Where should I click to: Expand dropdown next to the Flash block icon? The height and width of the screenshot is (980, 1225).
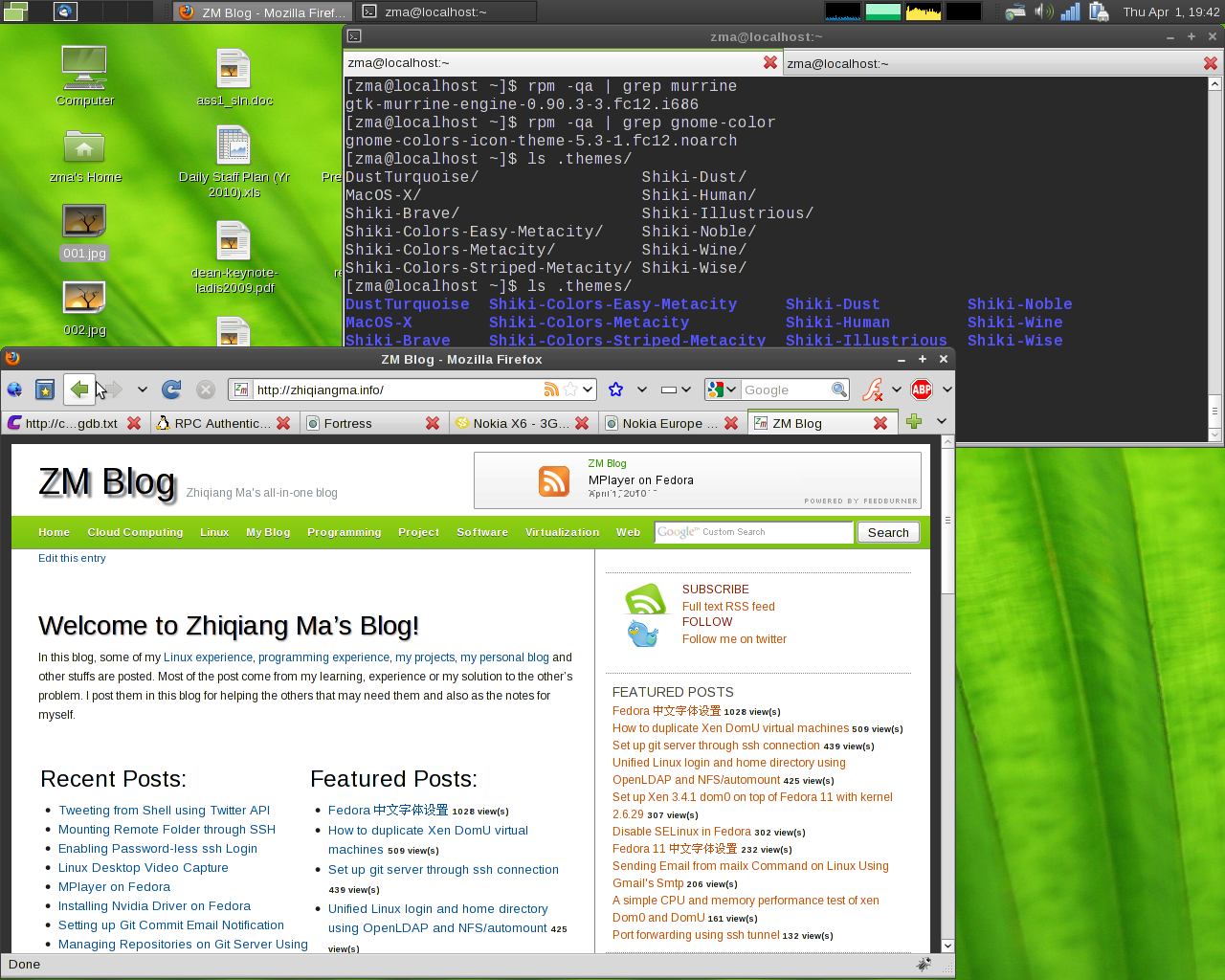point(897,390)
